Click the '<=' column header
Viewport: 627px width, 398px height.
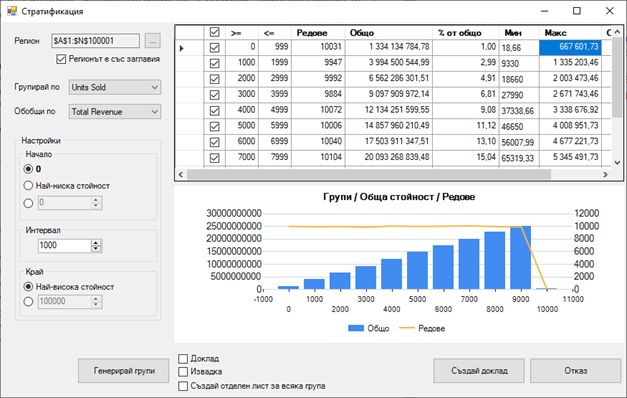(x=275, y=33)
